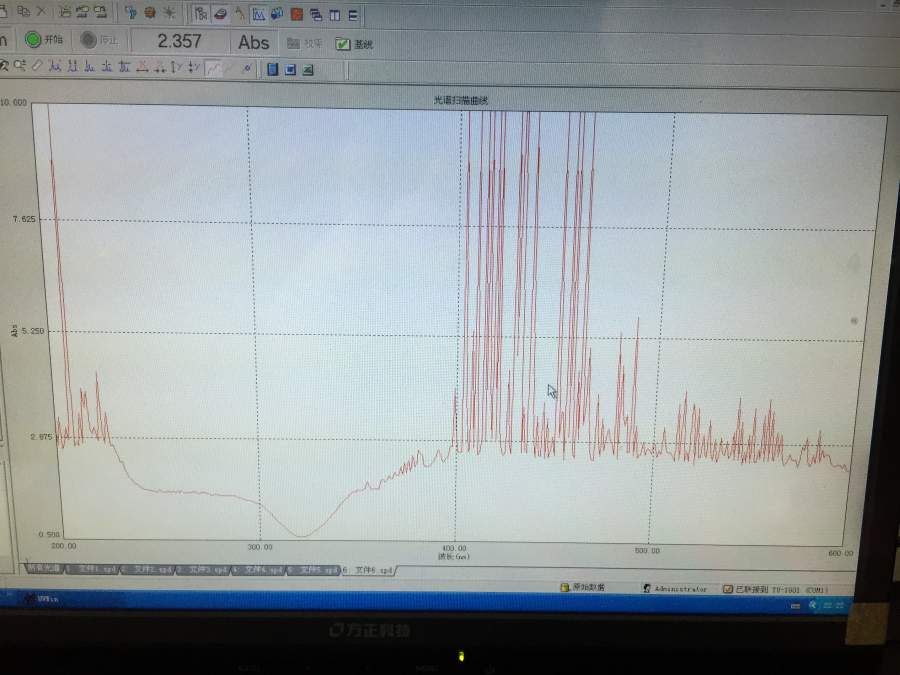Click the 原始数据 raw data status item
Screen dimensions: 900x675
tap(583, 587)
